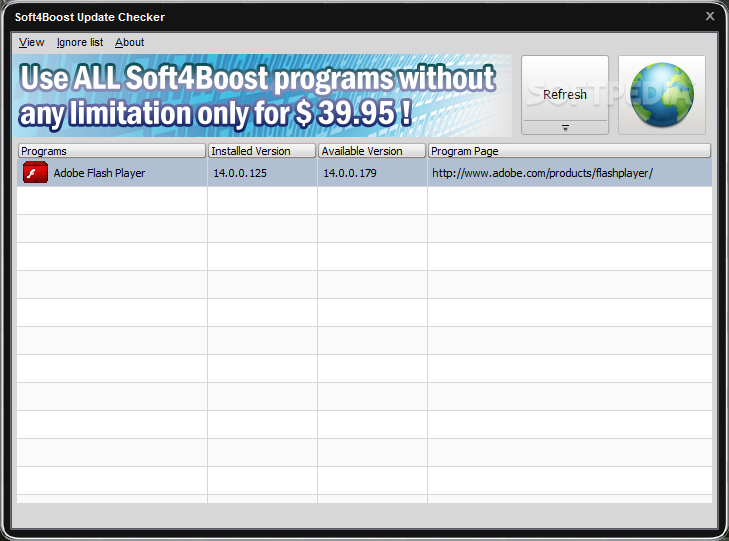Click the globe website icon button
This screenshot has width=729, height=541.
point(662,95)
